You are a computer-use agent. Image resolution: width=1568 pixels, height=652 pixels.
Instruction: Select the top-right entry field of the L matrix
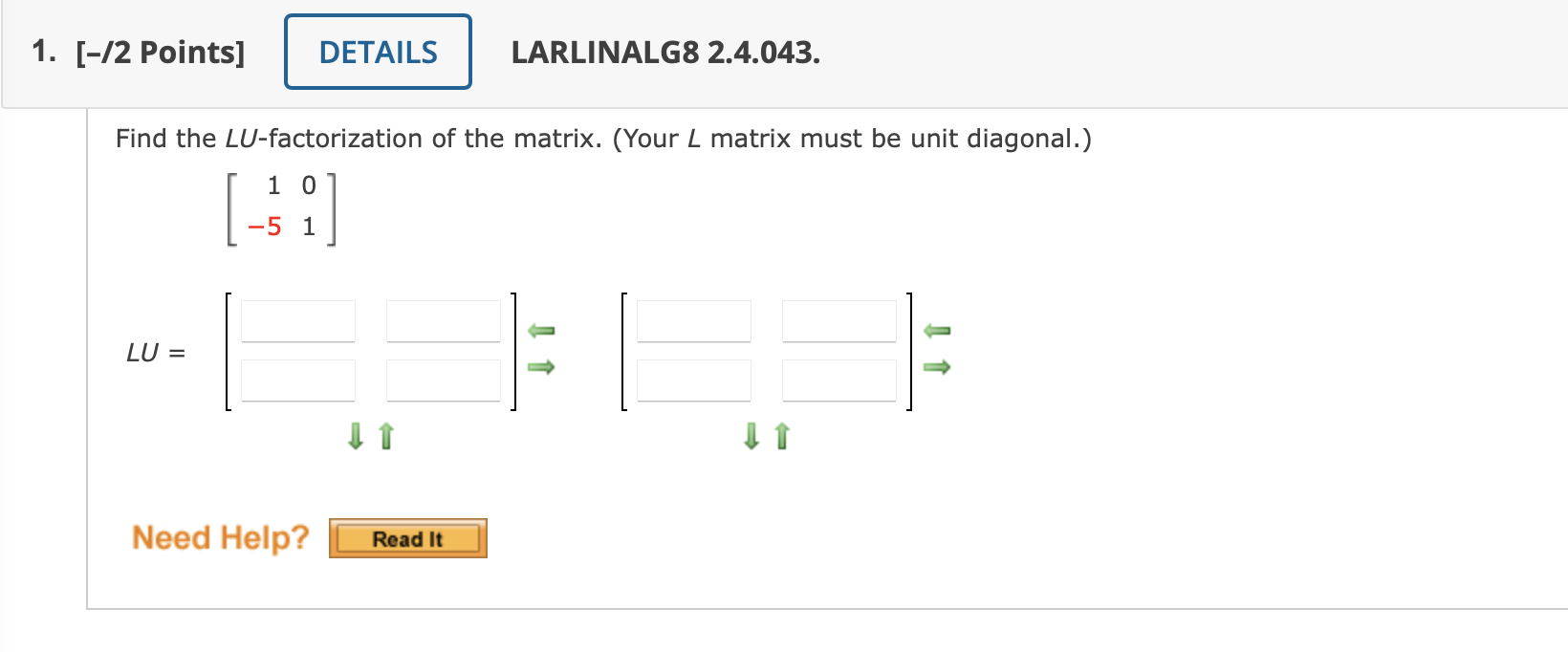tap(443, 320)
